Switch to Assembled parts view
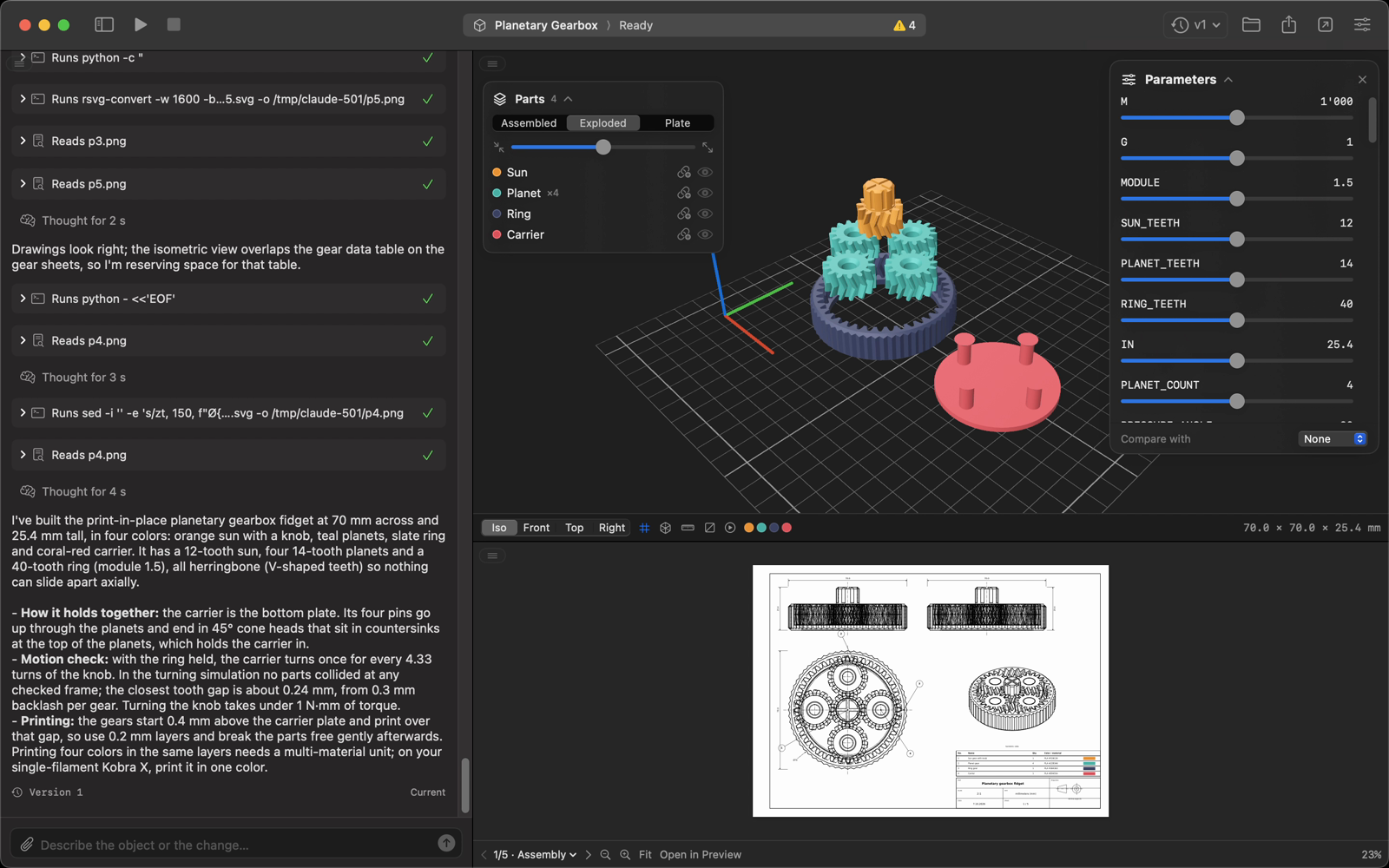Screen dimensions: 1389x868 [529, 123]
